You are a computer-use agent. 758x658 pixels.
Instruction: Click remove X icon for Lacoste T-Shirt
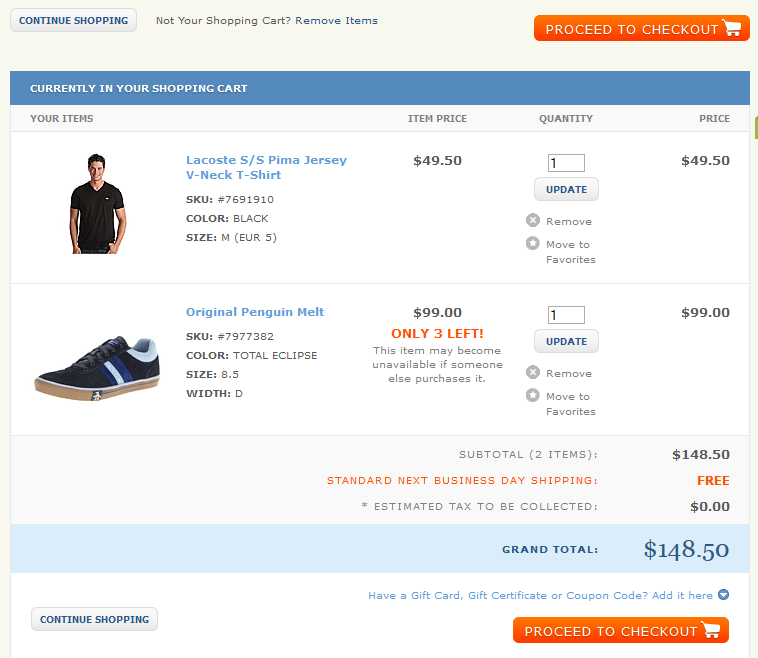(x=533, y=220)
